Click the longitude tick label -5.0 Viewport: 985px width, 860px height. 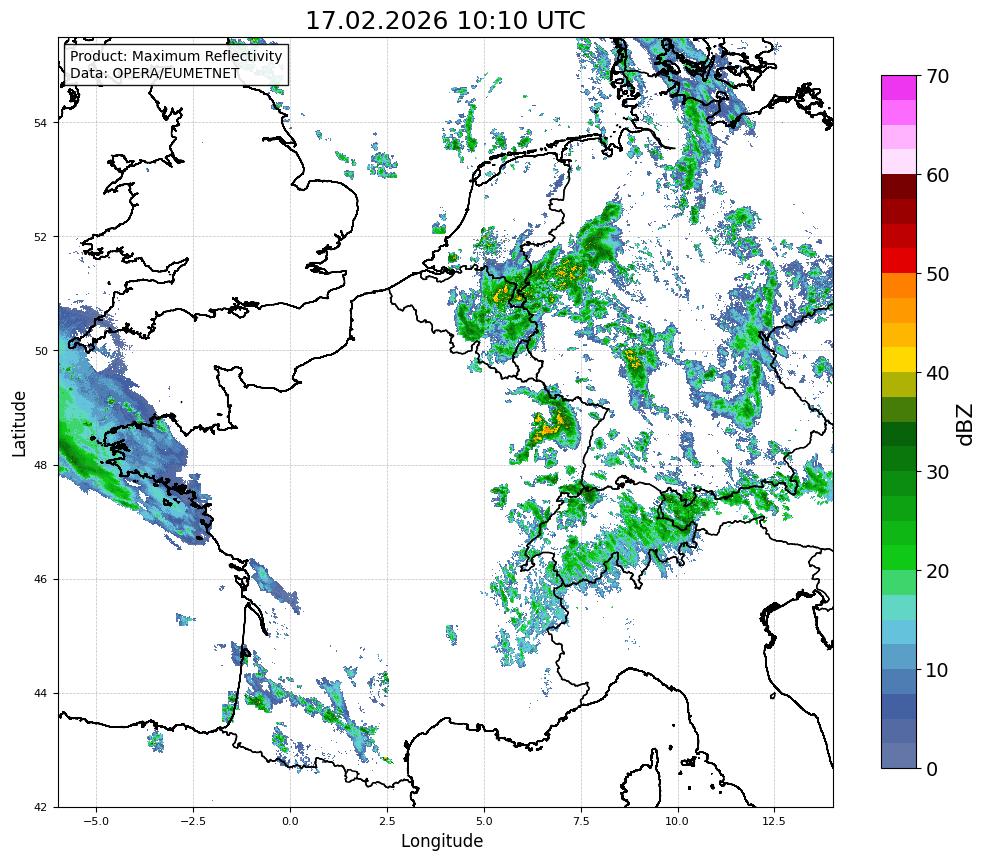pyautogui.click(x=96, y=821)
